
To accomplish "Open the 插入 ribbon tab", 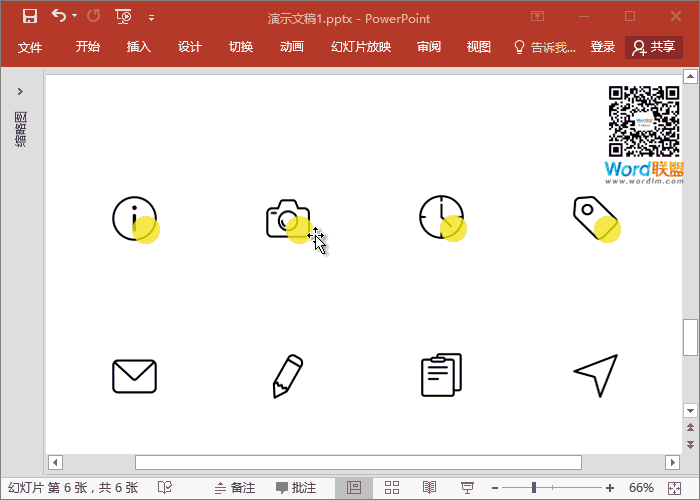I will click(139, 47).
